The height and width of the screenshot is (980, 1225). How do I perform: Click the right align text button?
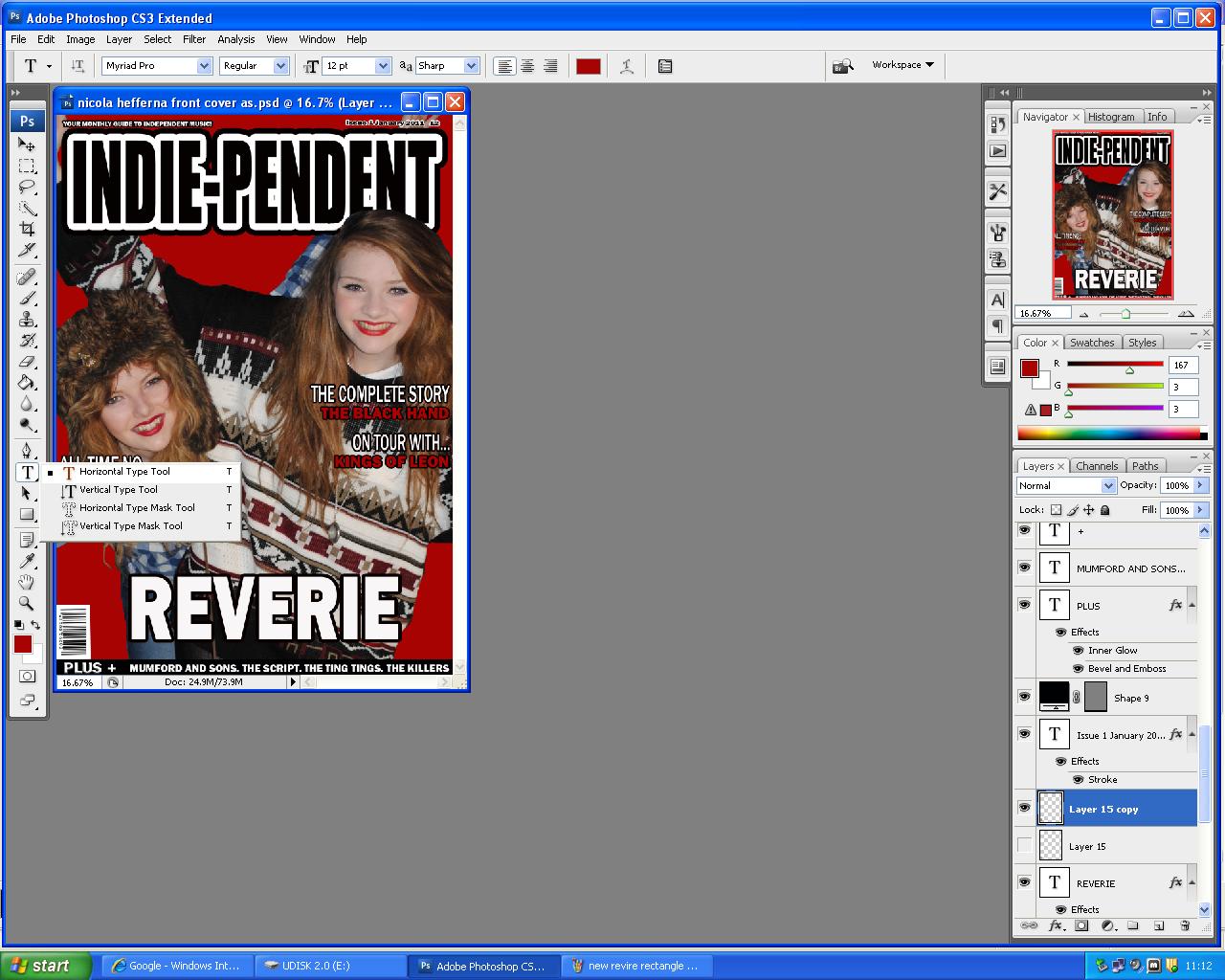[x=550, y=66]
